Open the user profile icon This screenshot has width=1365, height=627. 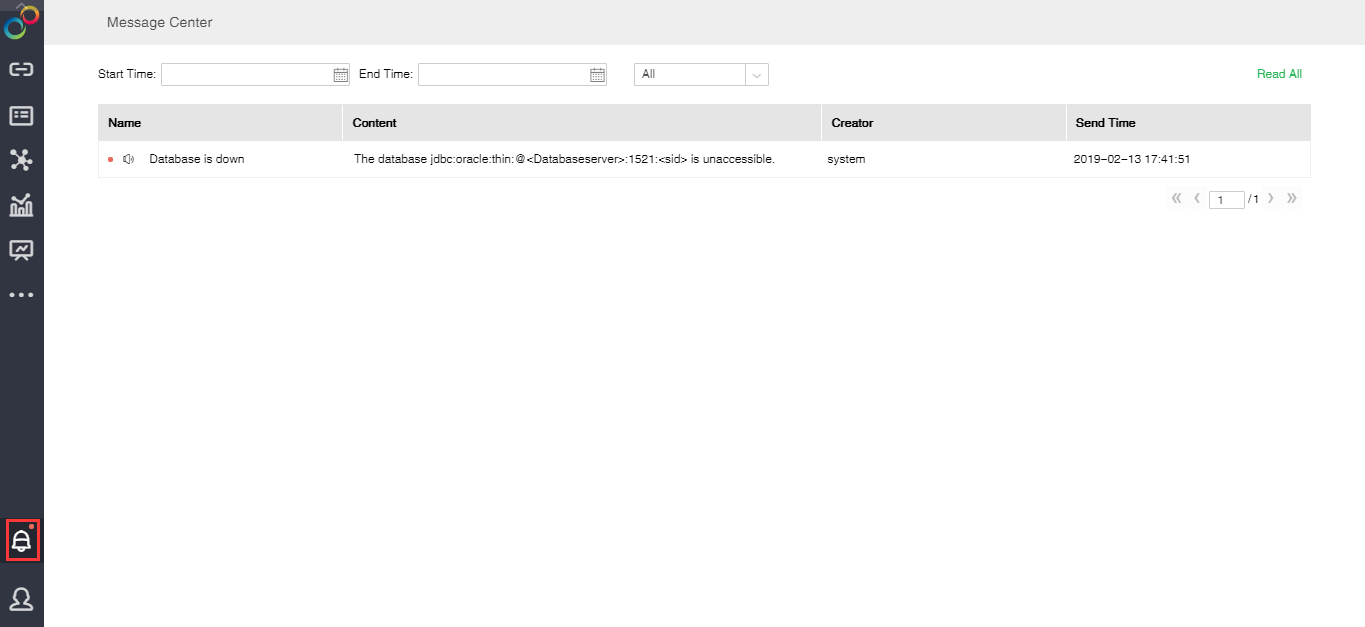click(21, 599)
